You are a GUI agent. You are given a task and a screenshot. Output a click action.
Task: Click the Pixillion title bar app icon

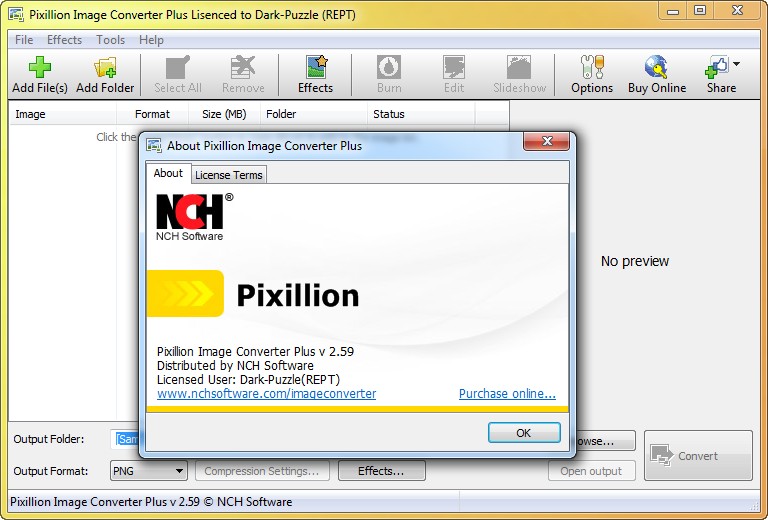tap(16, 14)
